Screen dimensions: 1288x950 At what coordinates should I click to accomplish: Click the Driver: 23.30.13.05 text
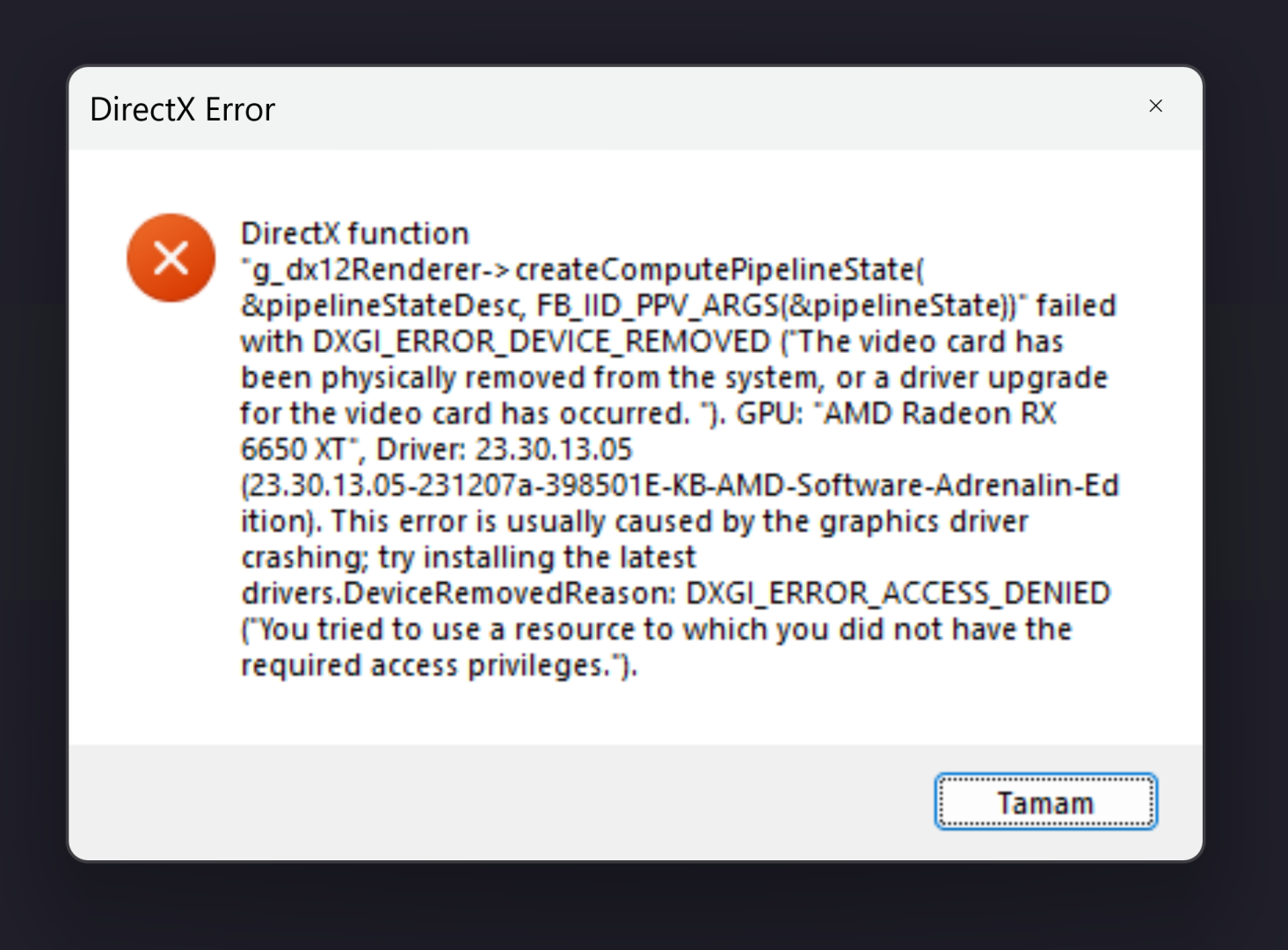505,449
